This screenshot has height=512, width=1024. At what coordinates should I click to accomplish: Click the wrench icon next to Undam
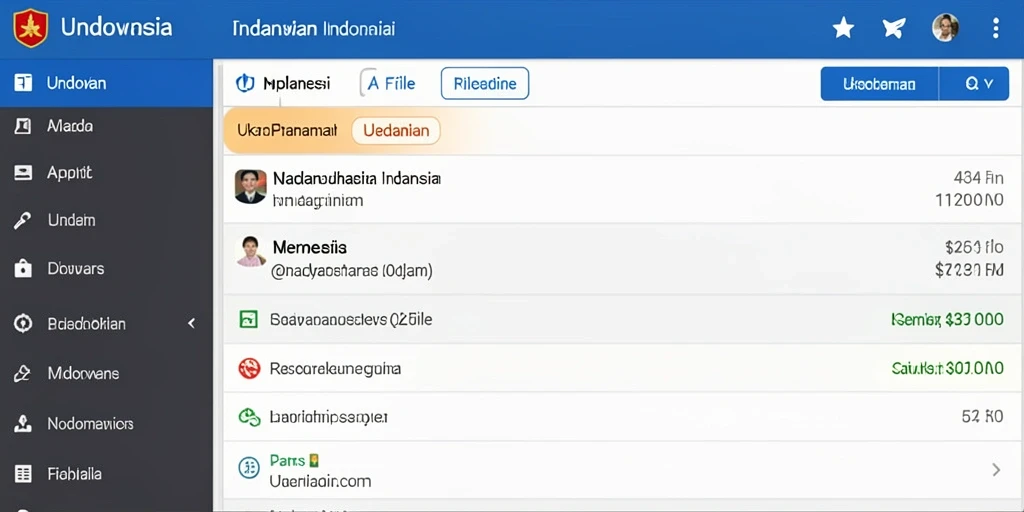coord(23,221)
